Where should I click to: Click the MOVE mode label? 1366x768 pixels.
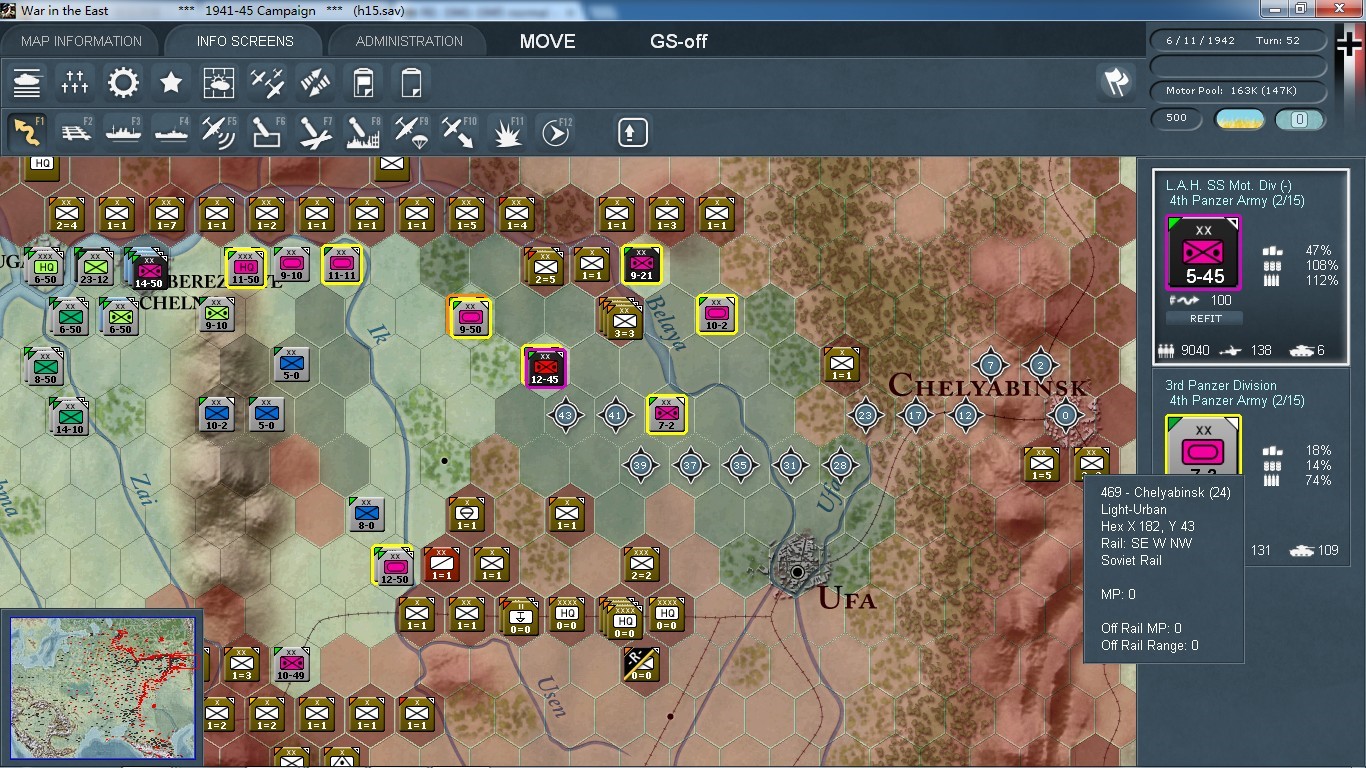tap(548, 41)
